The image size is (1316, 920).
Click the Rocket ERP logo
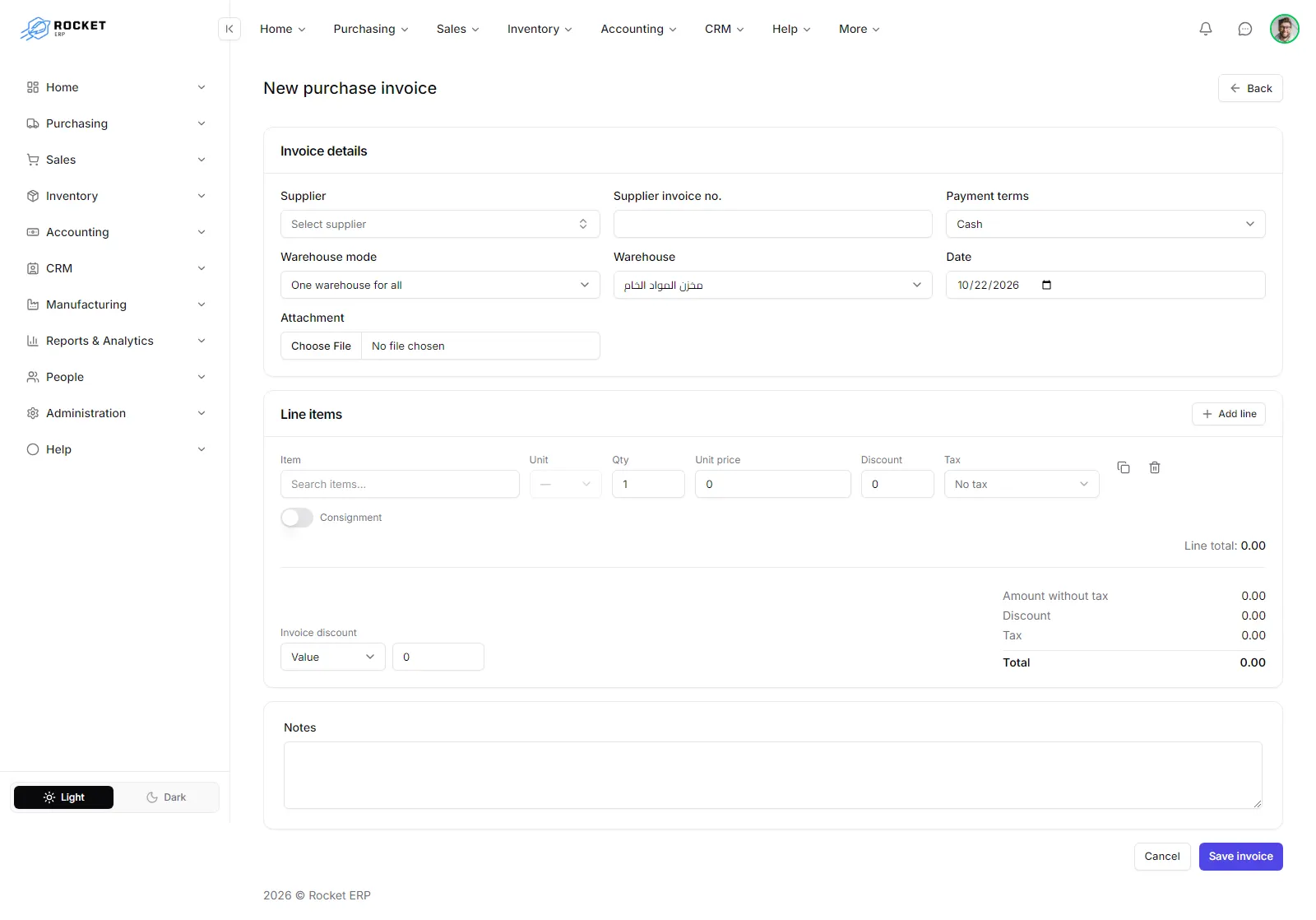(x=63, y=29)
